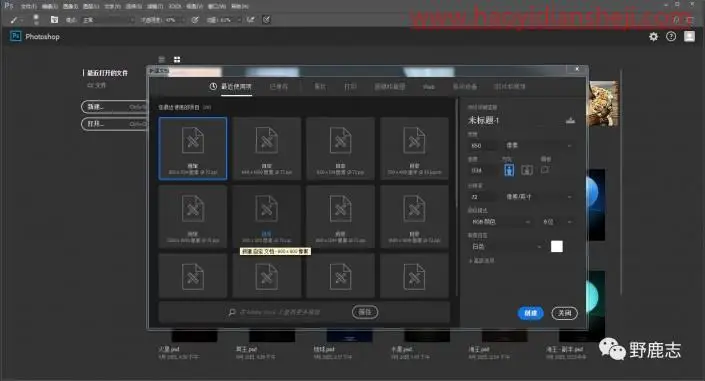Click the 关闭 button in dialog

click(564, 313)
